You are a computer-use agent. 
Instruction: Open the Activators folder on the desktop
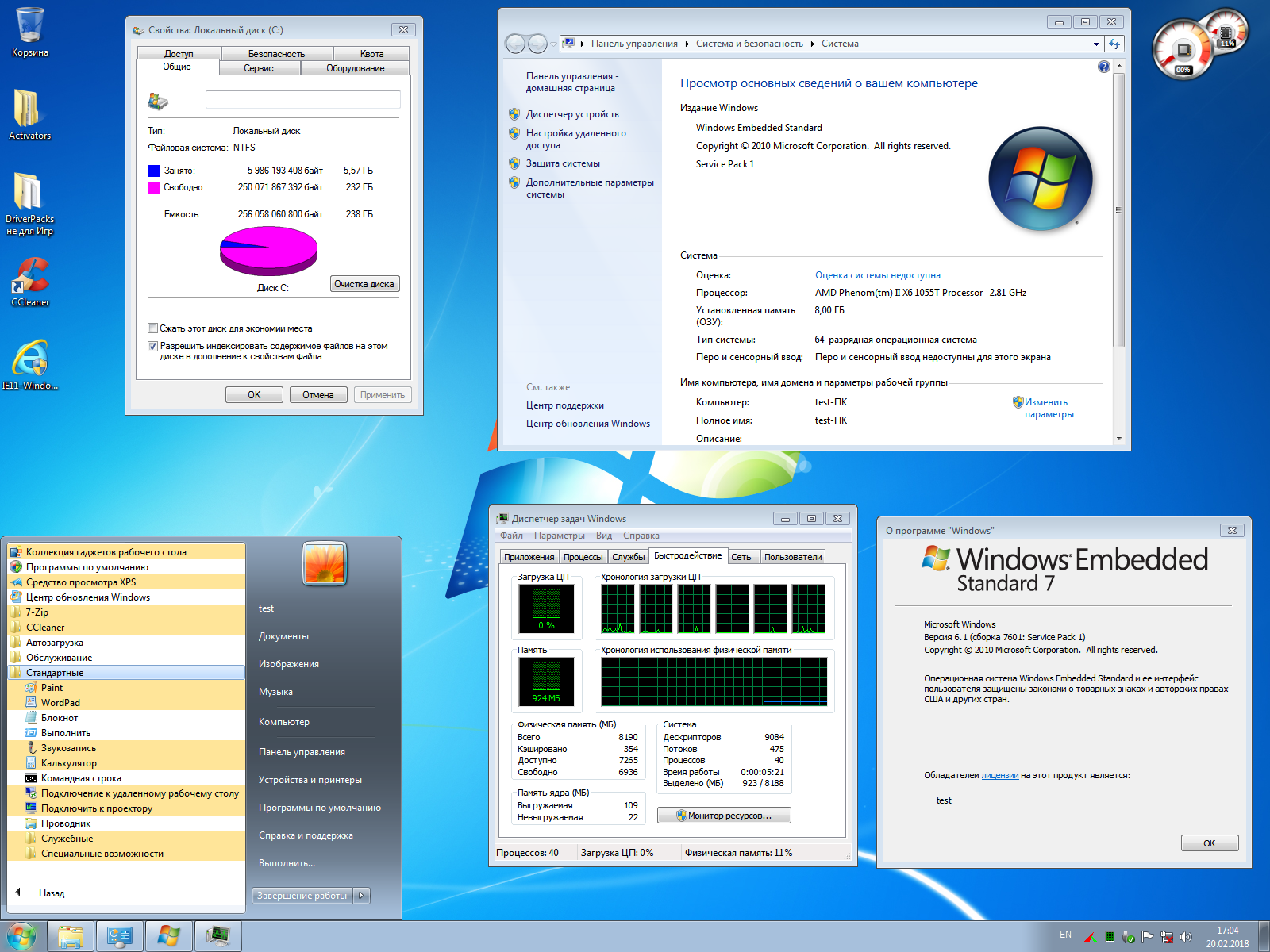[29, 115]
